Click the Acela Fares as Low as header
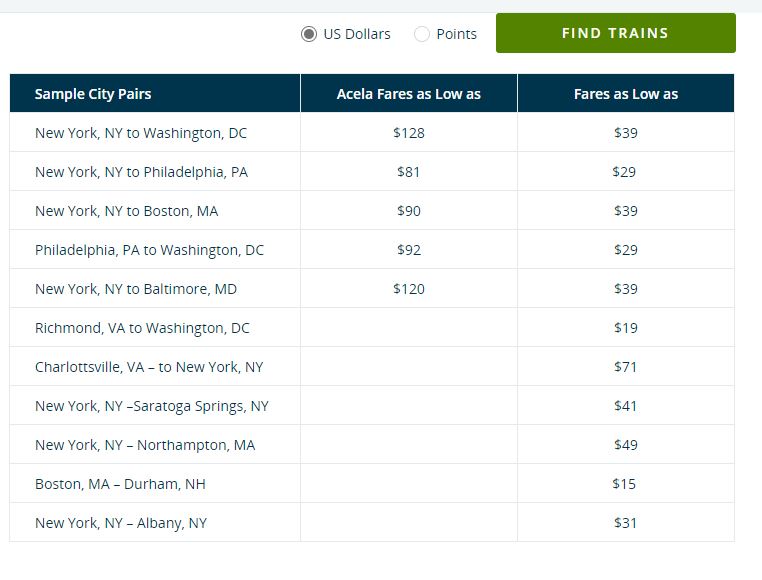762x580 pixels. (408, 94)
